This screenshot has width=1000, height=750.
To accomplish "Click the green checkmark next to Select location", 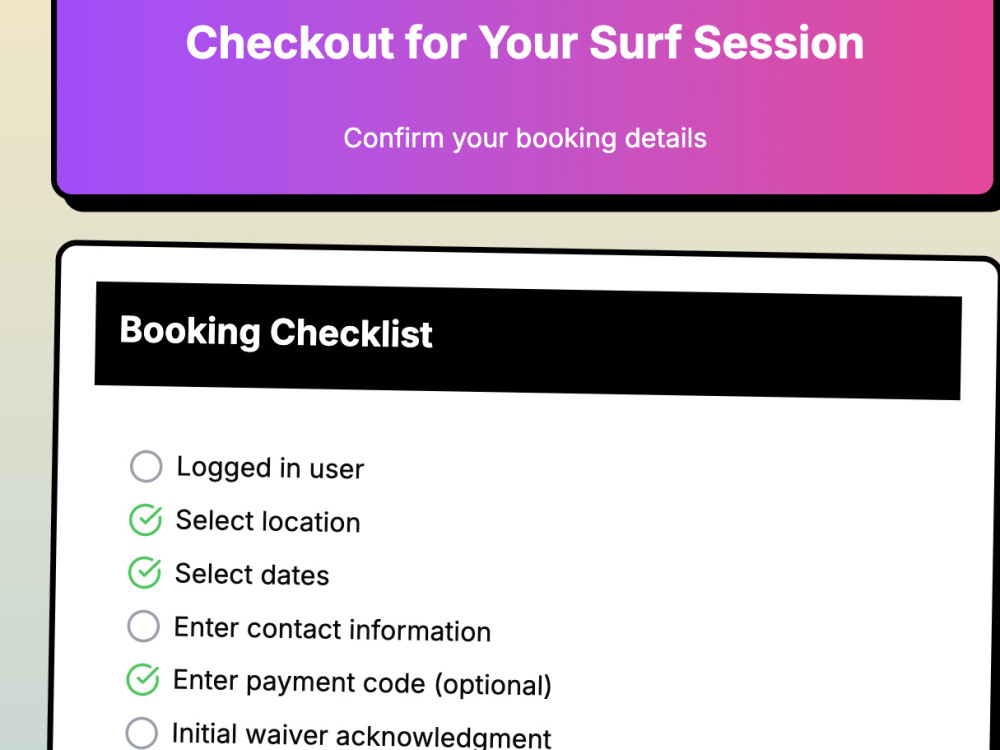I will tap(145, 520).
